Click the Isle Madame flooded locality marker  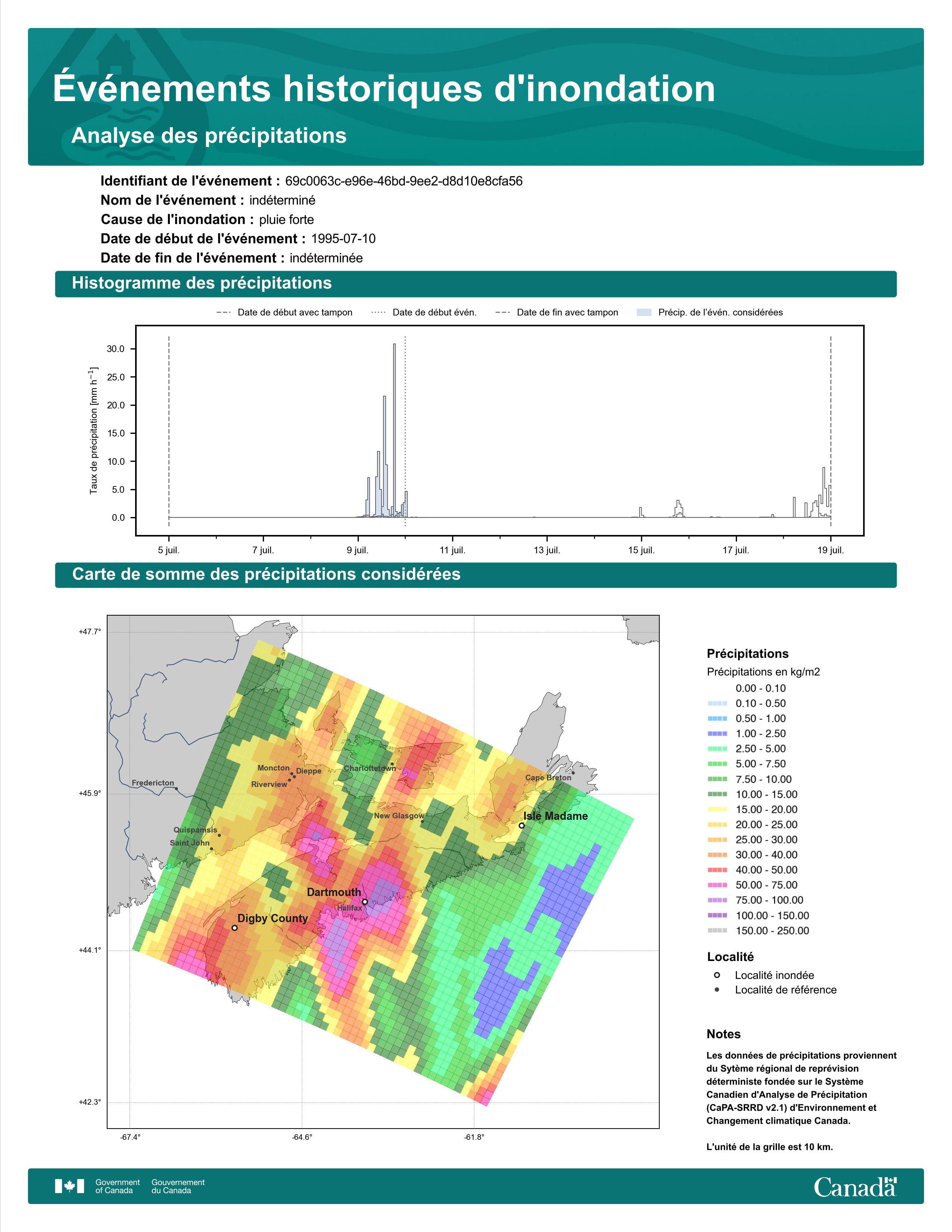(x=522, y=825)
